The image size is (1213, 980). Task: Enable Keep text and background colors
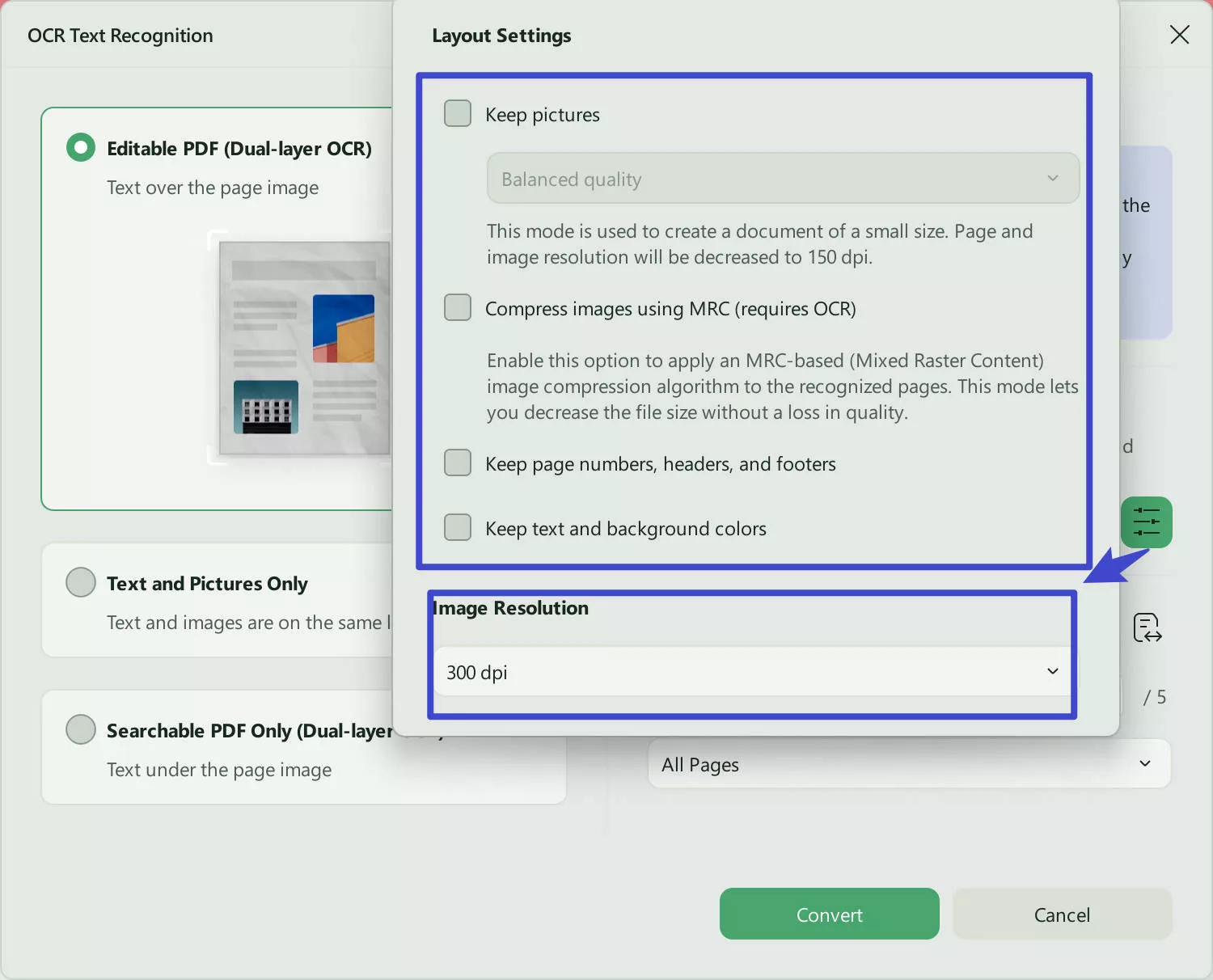pyautogui.click(x=457, y=527)
